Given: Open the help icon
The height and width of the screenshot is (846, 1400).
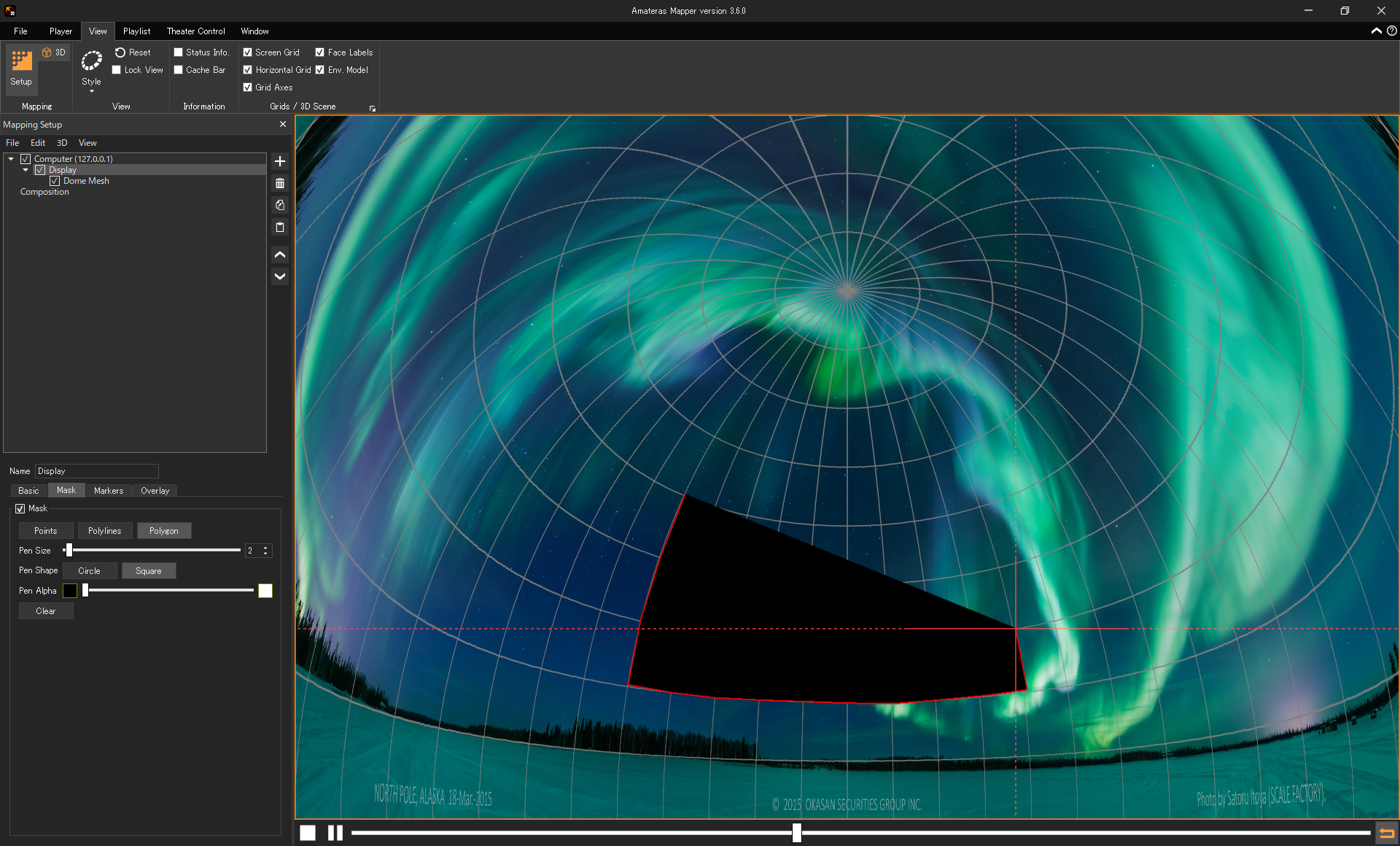Looking at the screenshot, I should click(x=1391, y=31).
